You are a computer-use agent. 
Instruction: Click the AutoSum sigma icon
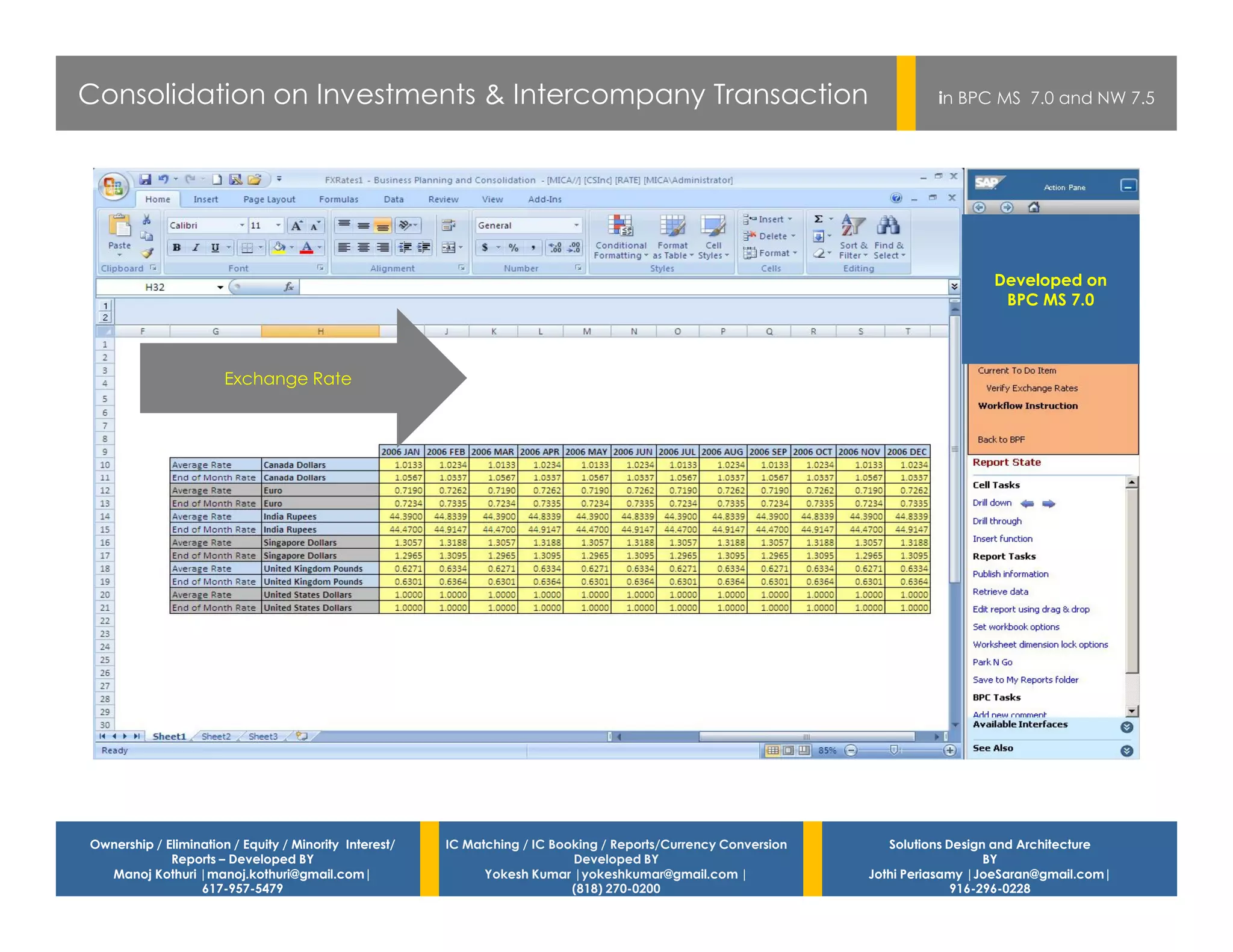818,219
